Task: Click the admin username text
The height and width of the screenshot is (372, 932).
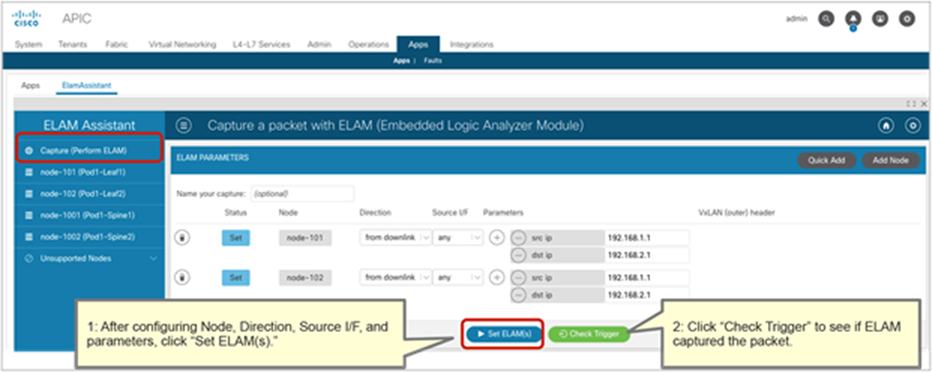Action: click(796, 19)
